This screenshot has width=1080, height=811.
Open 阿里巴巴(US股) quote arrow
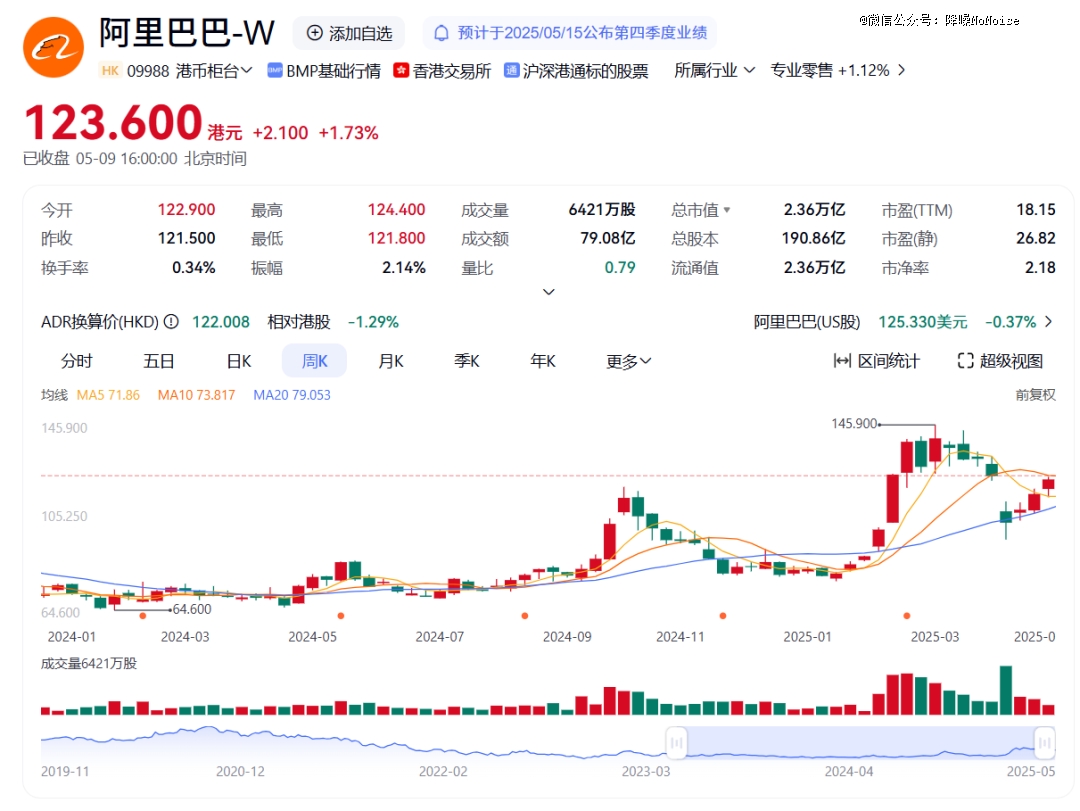pyautogui.click(x=1048, y=322)
